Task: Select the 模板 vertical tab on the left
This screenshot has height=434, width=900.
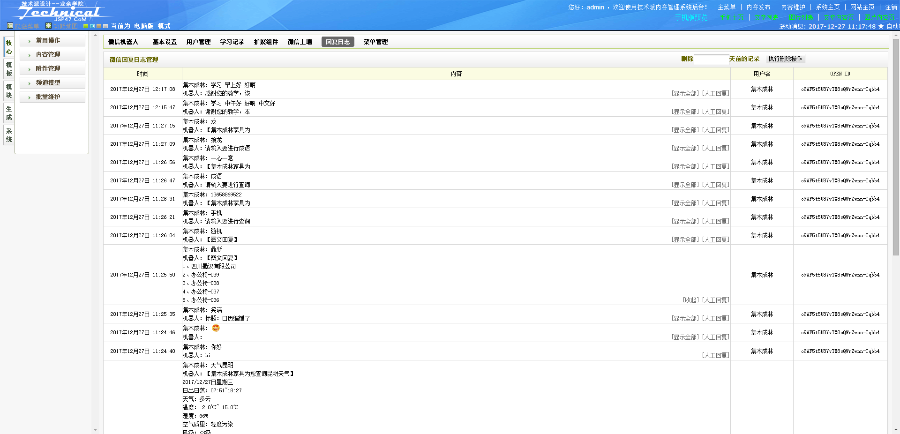Action: (9, 68)
